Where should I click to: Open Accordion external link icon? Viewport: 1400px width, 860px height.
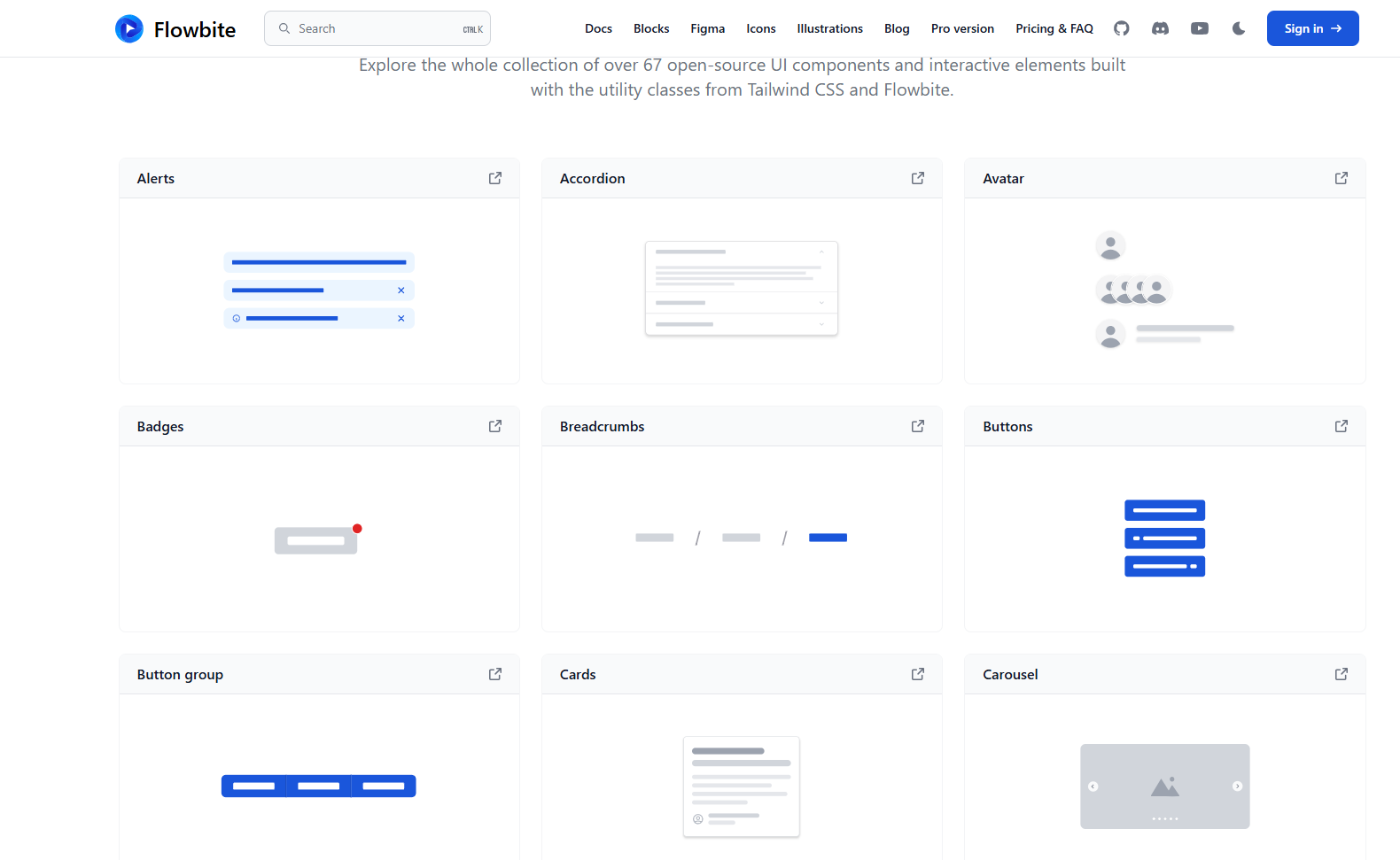coord(918,178)
